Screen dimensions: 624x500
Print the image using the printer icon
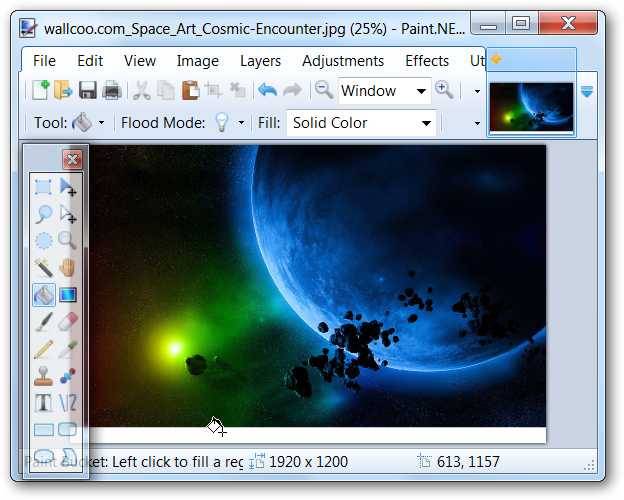coord(112,90)
